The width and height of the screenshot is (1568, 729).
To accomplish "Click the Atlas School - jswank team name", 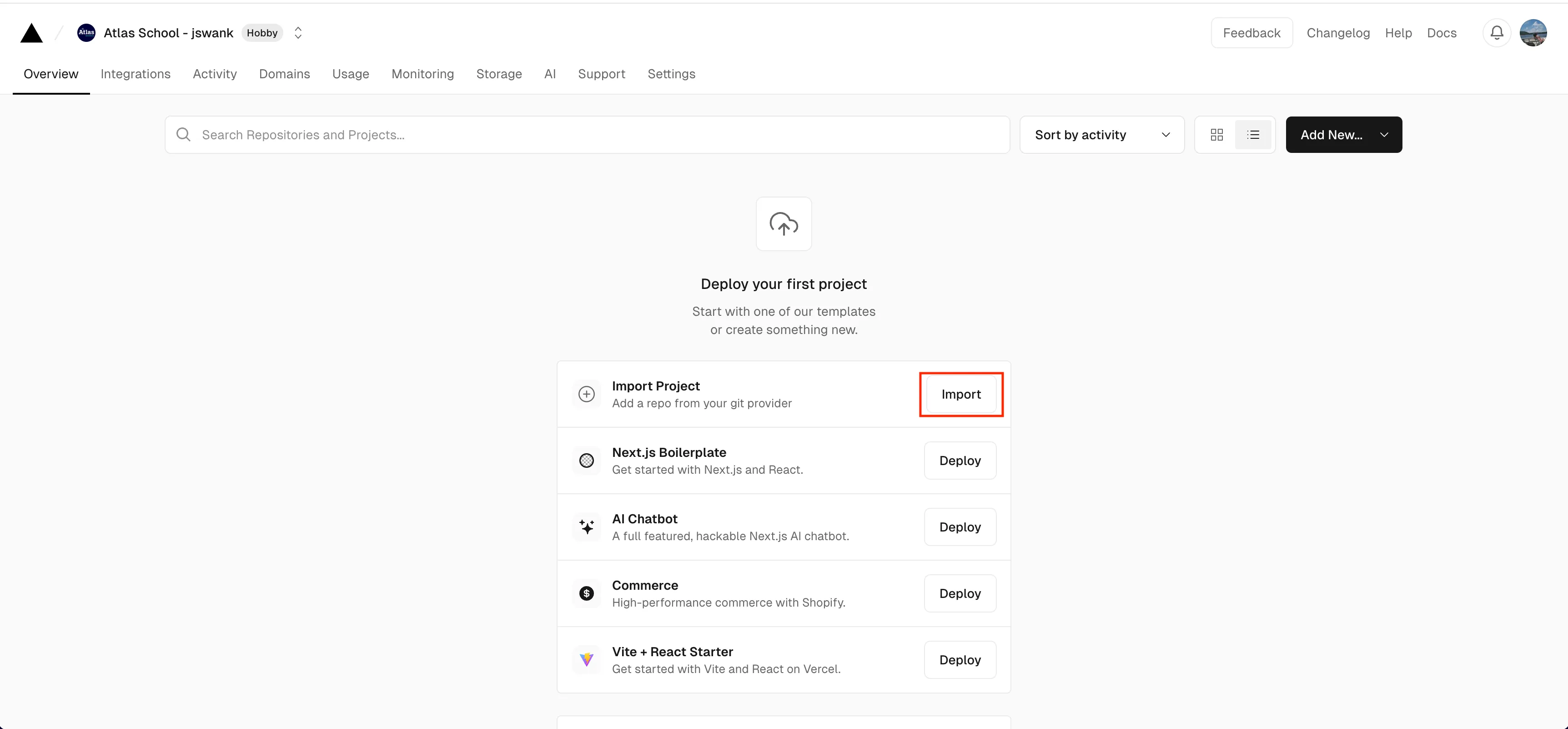I will tap(168, 33).
